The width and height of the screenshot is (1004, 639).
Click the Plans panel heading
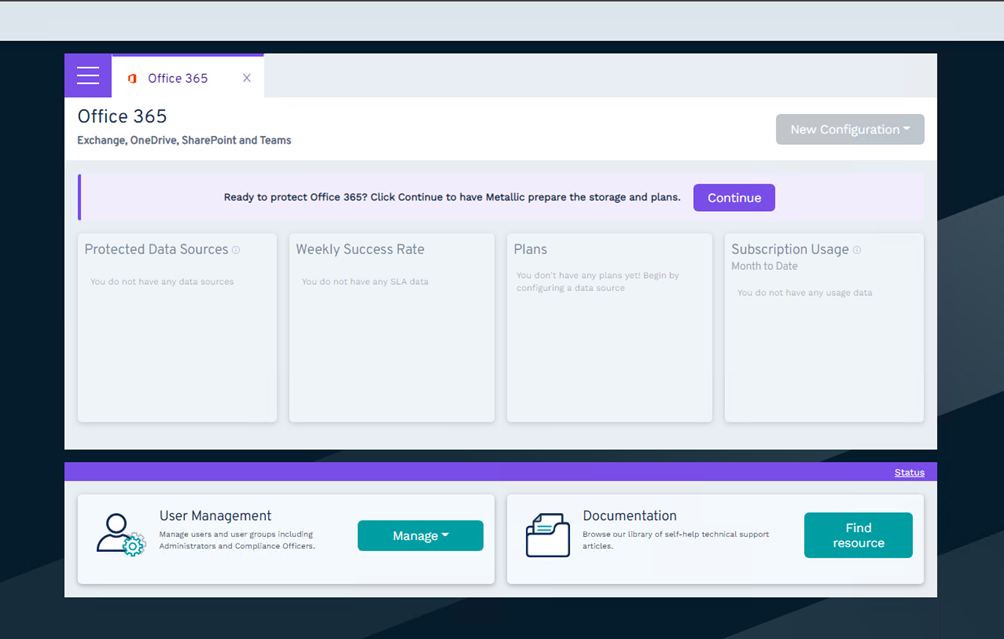click(530, 249)
